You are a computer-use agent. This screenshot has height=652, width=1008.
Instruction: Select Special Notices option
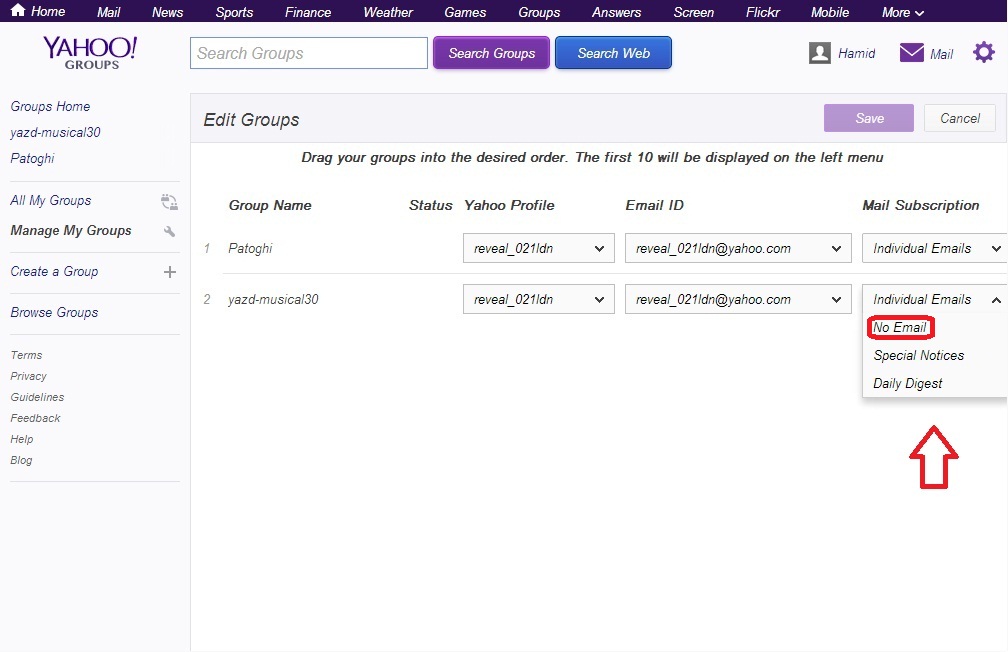click(919, 356)
